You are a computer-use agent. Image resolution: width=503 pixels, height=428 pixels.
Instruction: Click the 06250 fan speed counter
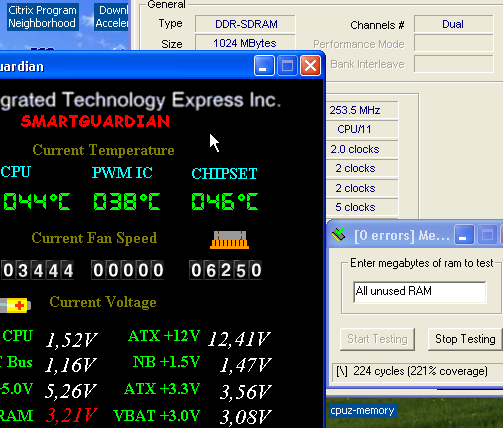[226, 270]
